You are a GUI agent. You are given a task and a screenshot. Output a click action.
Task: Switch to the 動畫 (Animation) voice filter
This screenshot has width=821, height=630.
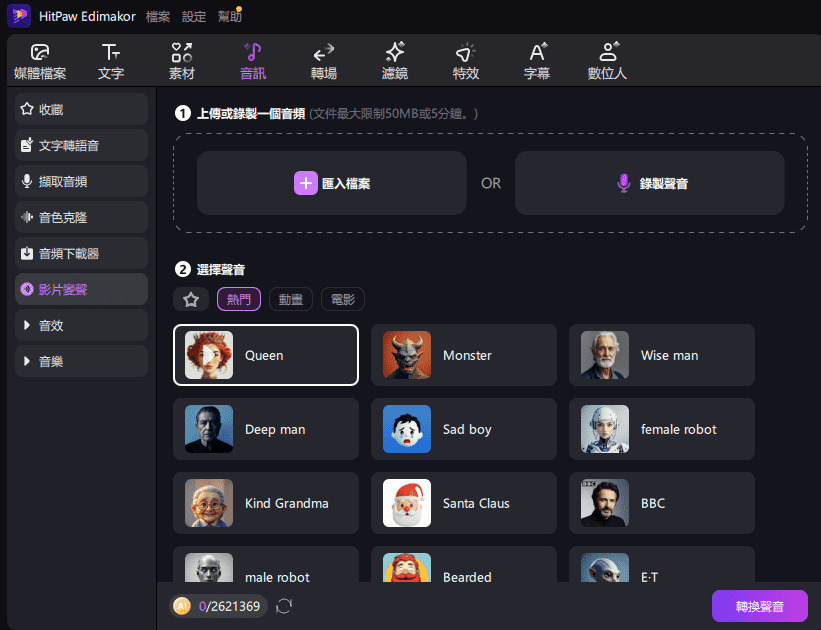coord(290,298)
